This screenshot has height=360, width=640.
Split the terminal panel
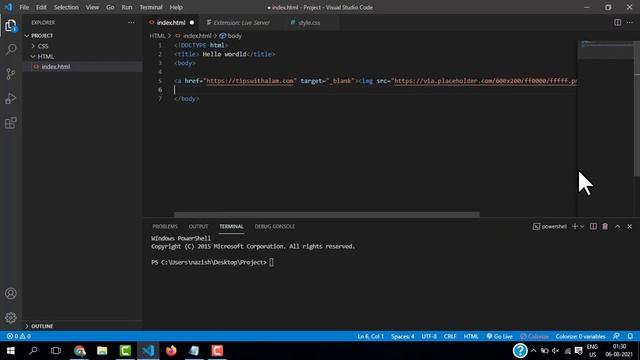pos(593,226)
